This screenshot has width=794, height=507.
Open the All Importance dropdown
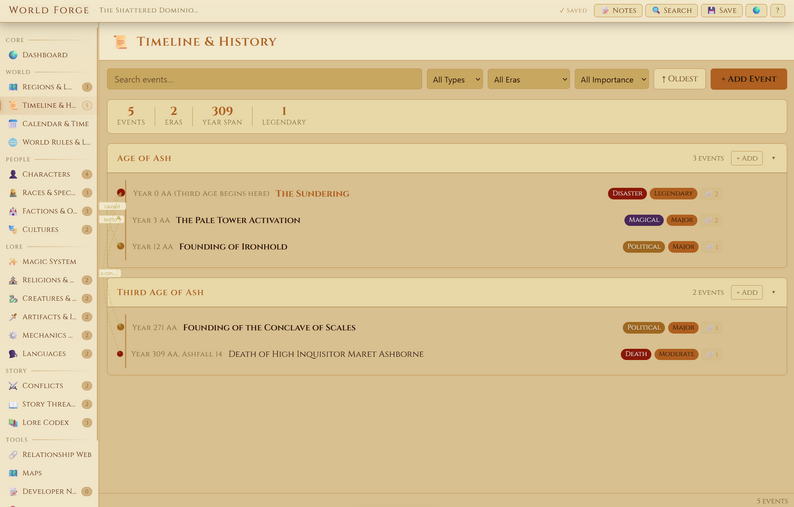pyautogui.click(x=612, y=79)
